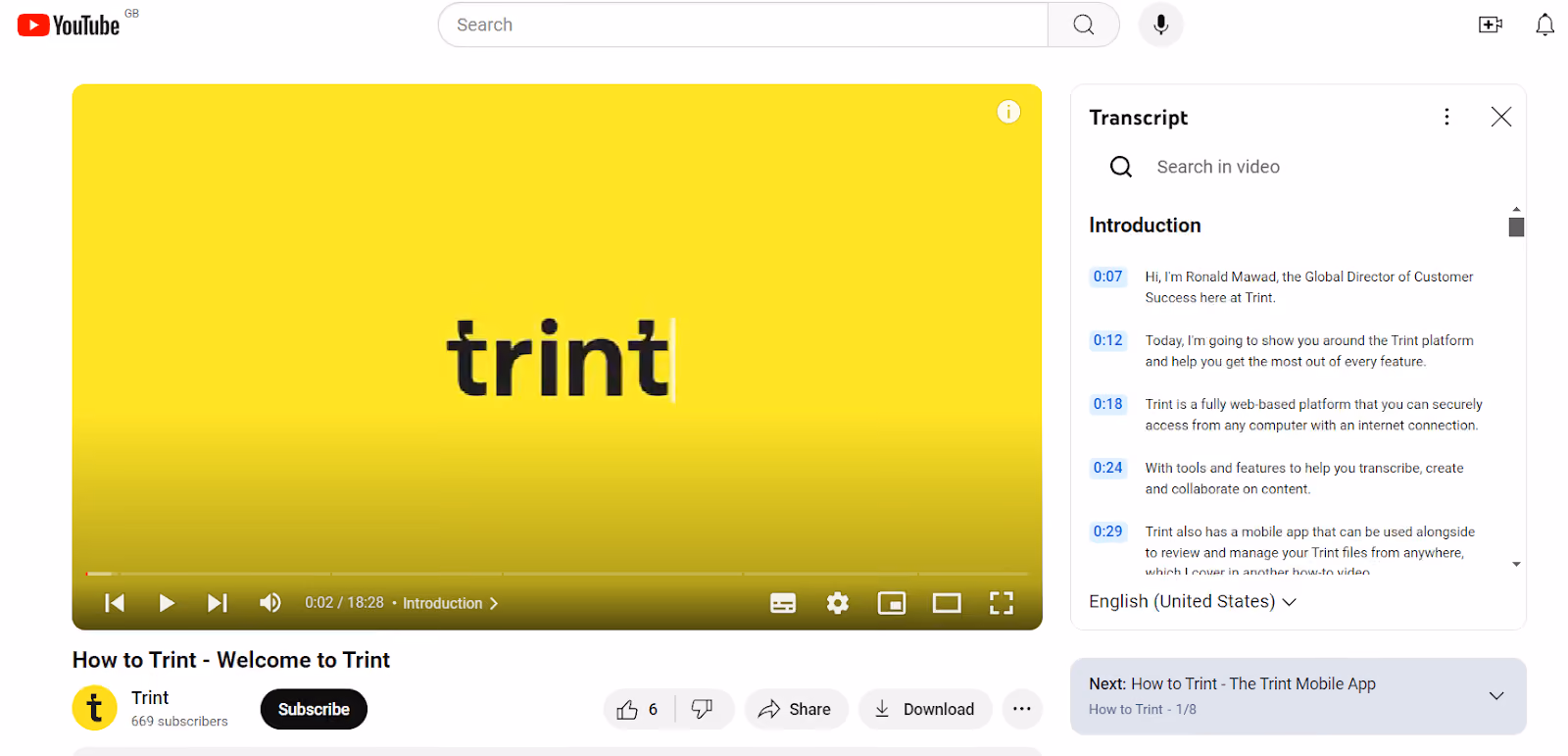
Task: Click the search magnifier button
Action: pos(1083,25)
